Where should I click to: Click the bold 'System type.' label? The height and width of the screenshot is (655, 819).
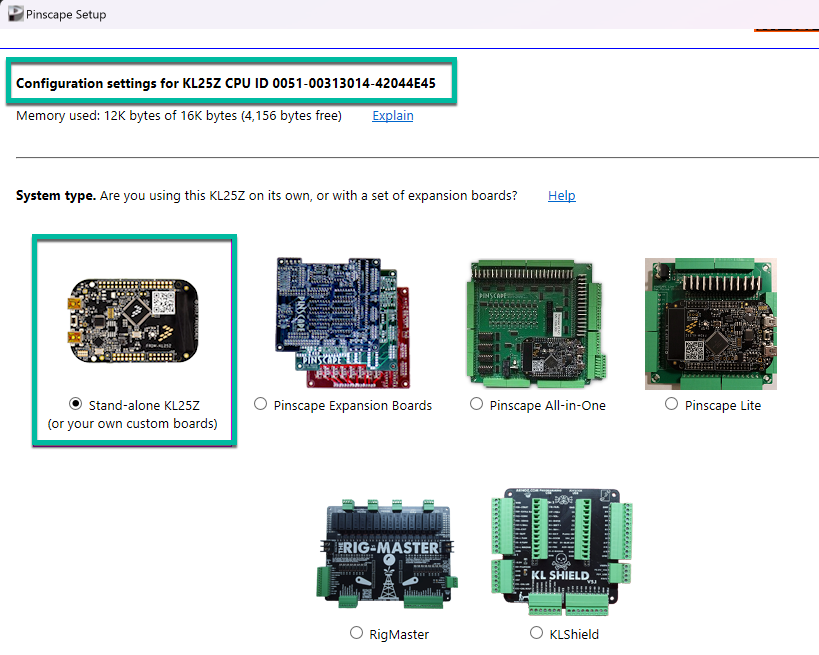click(x=56, y=196)
